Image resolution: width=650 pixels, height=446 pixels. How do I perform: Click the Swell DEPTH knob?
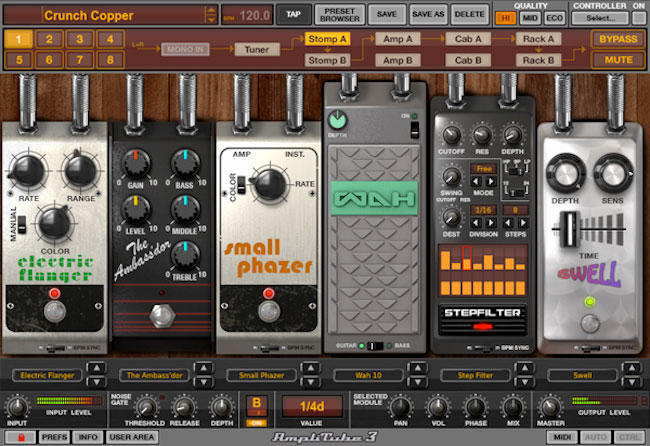565,174
